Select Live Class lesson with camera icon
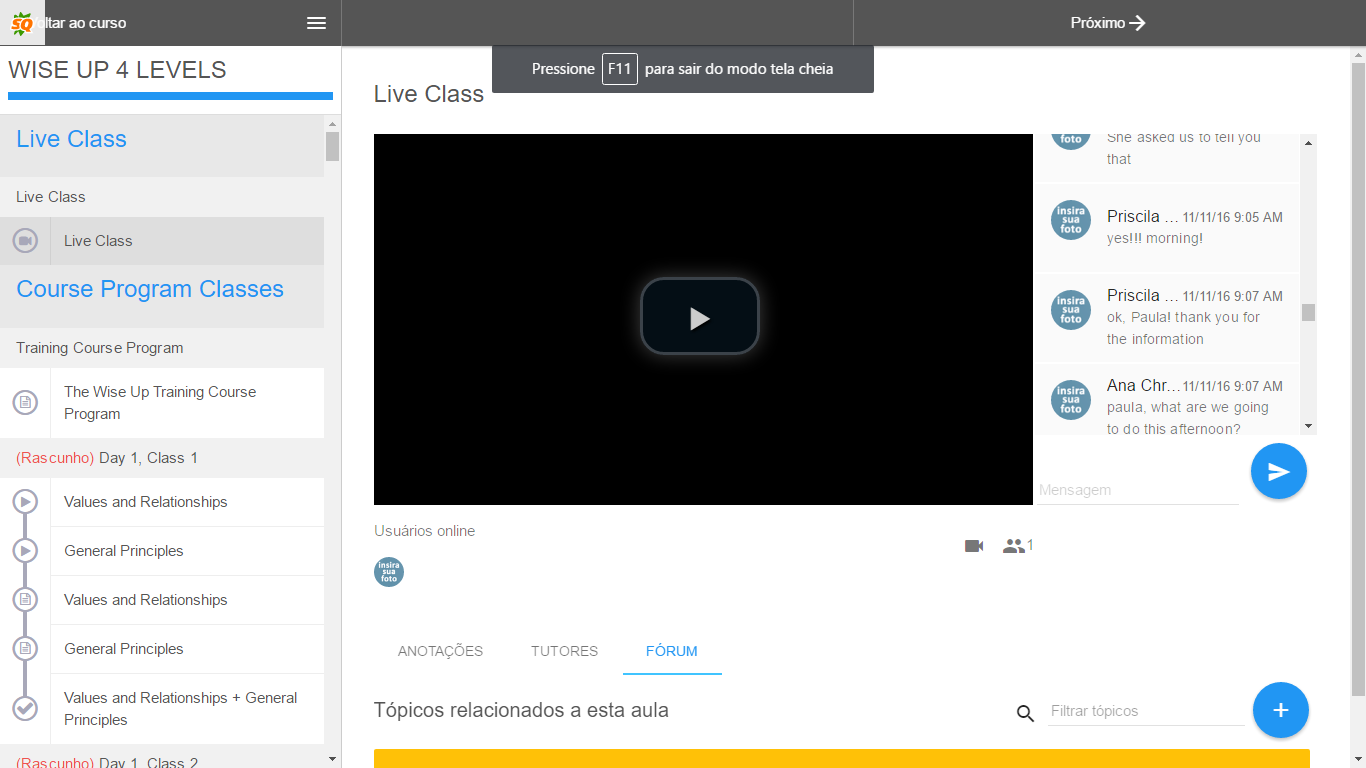Image resolution: width=1366 pixels, height=768 pixels. pyautogui.click(x=162, y=241)
